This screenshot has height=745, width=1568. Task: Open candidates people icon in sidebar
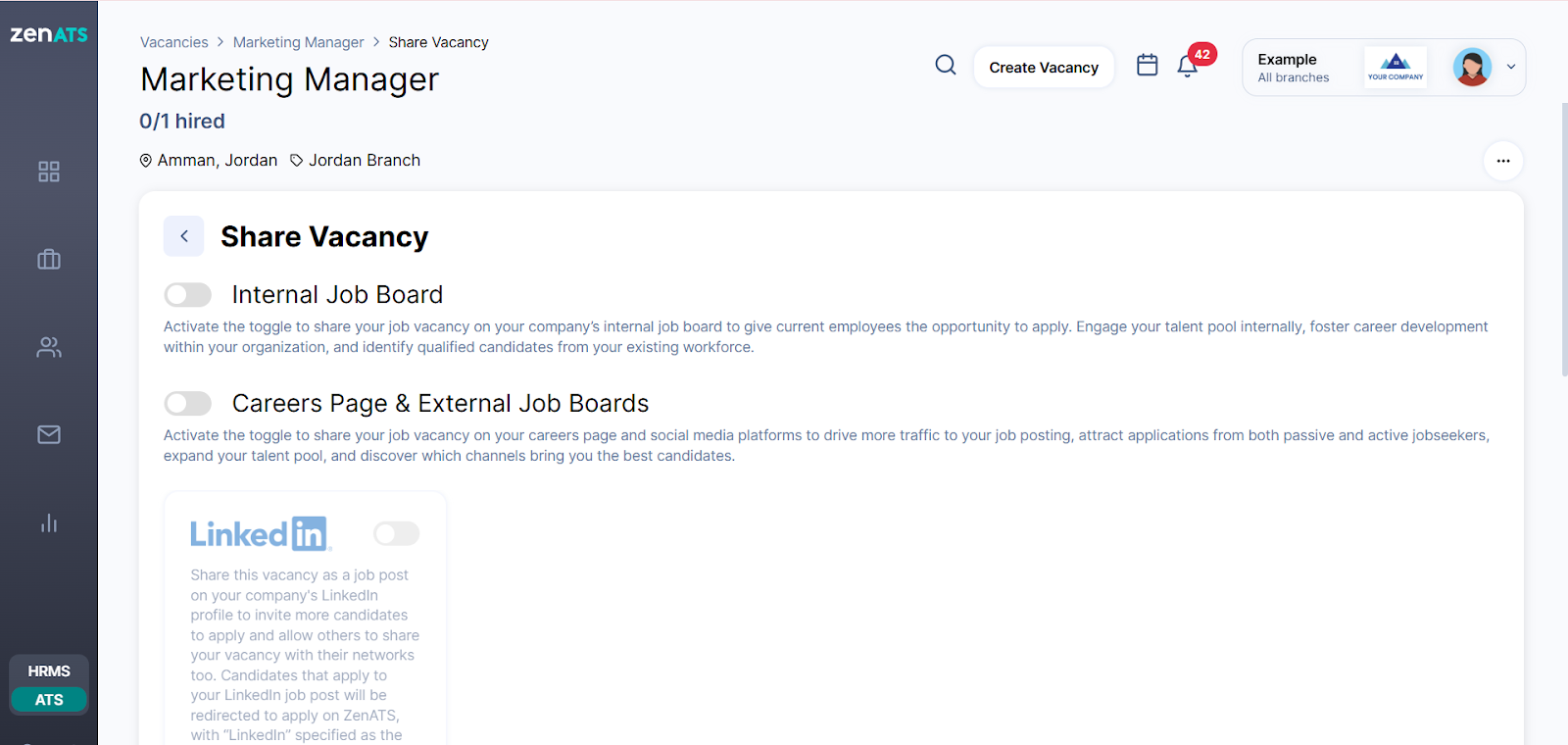point(49,347)
